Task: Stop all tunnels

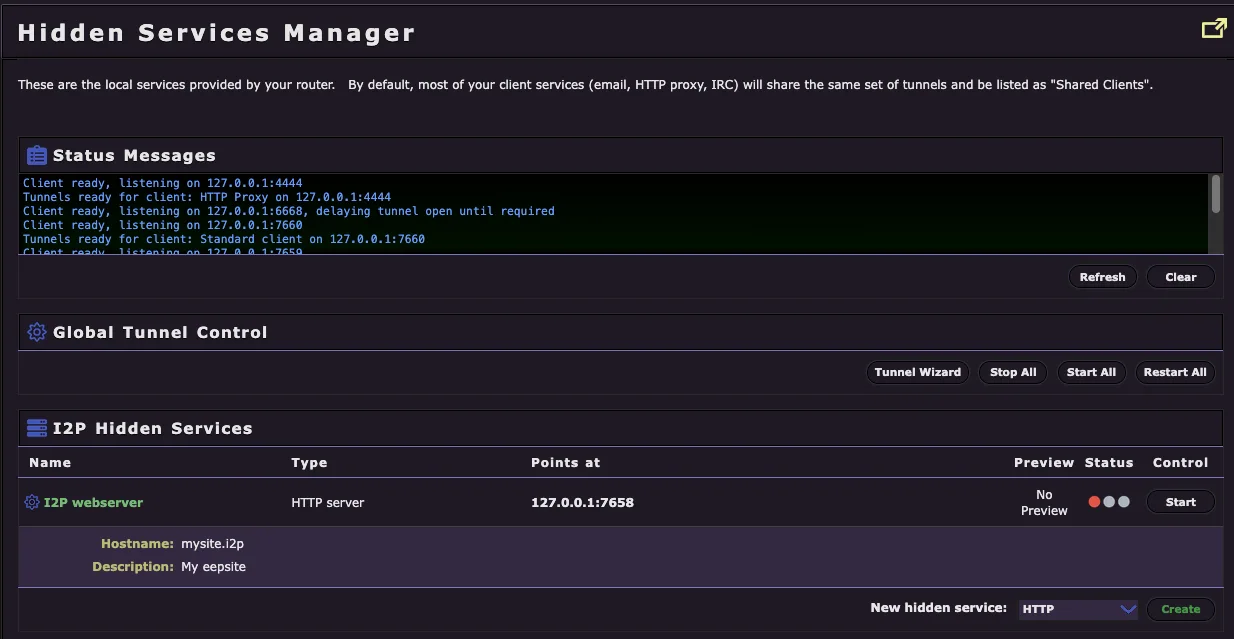Action: pyautogui.click(x=1012, y=372)
